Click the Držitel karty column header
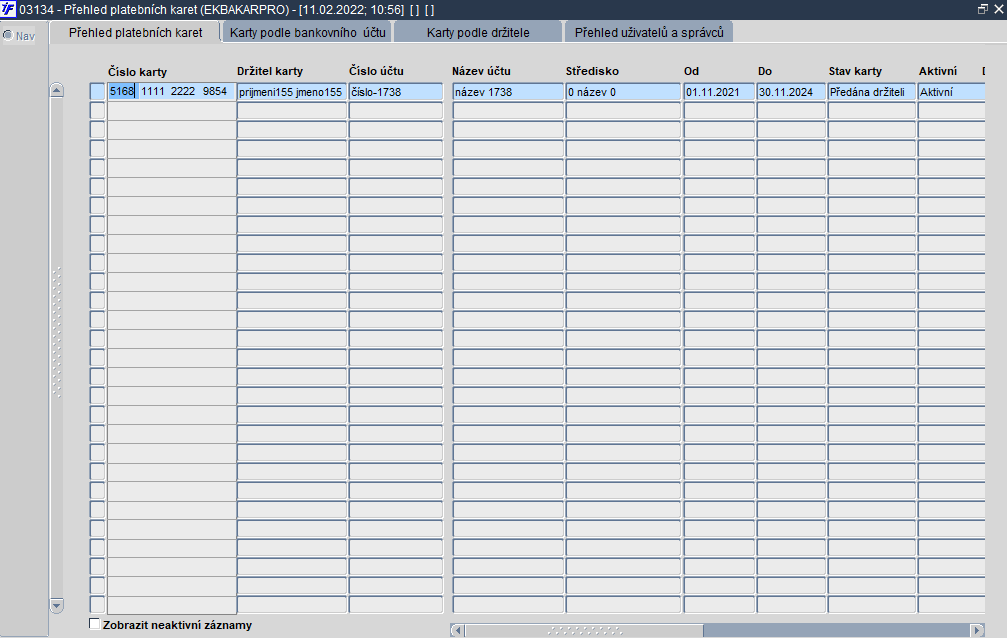This screenshot has height=638, width=1007. pyautogui.click(x=270, y=71)
